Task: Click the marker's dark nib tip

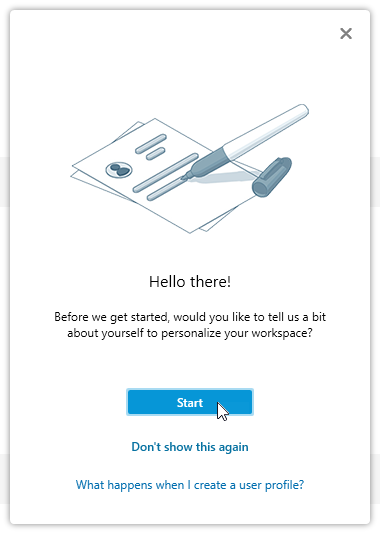Action: 186,176
